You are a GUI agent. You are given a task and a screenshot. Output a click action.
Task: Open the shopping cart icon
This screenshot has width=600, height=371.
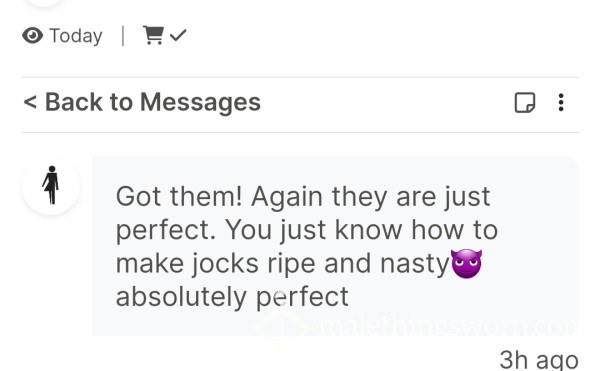[153, 35]
